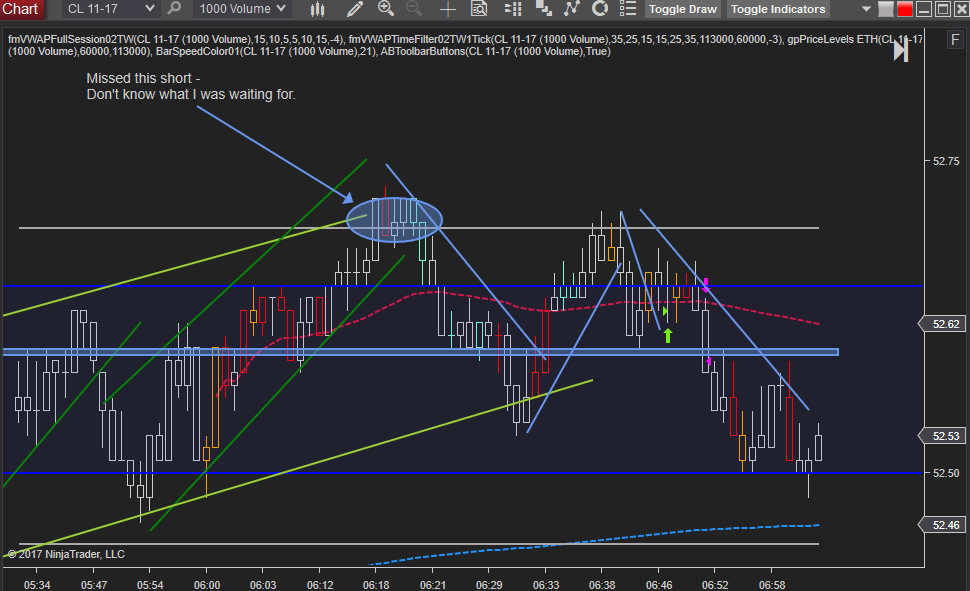The width and height of the screenshot is (970, 591).
Task: Click the 52.75 price axis label
Action: coord(946,162)
